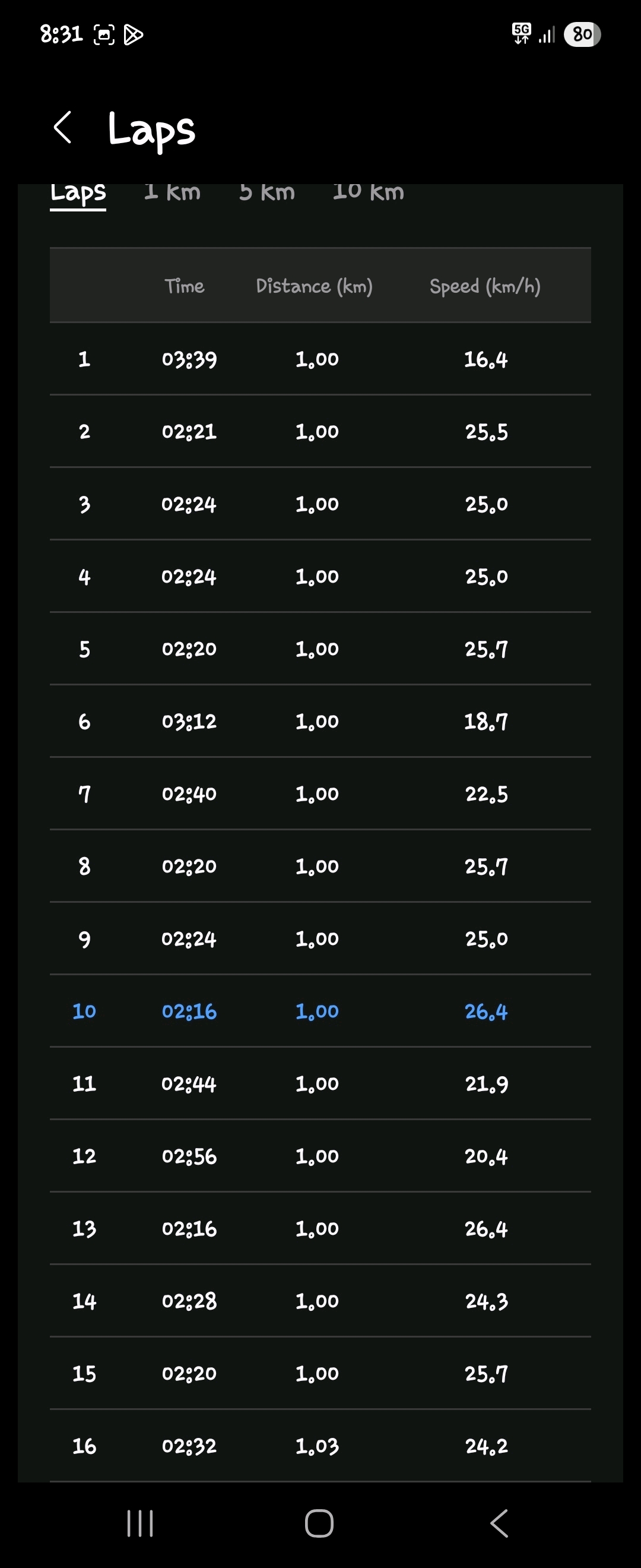Tap lap 6 time 03:12

pyautogui.click(x=189, y=721)
